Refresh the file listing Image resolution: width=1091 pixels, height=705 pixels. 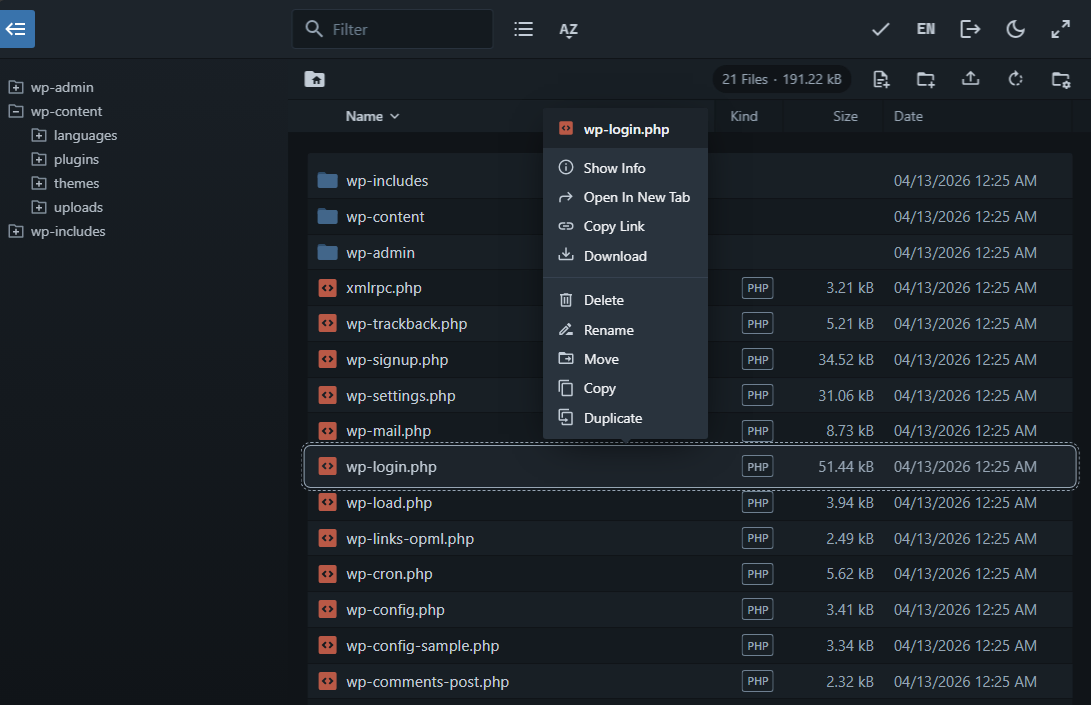(1016, 79)
